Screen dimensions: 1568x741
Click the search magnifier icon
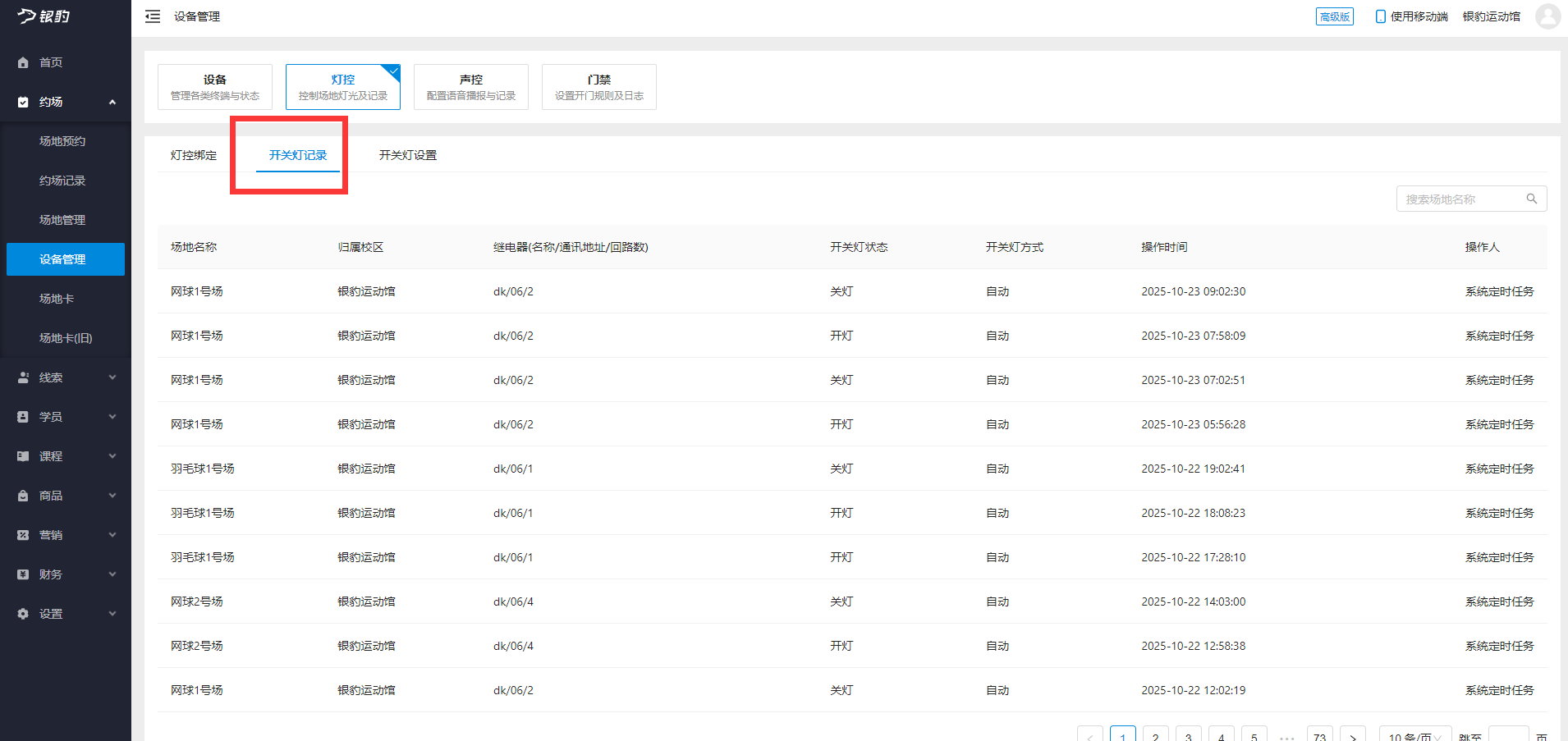click(1531, 199)
